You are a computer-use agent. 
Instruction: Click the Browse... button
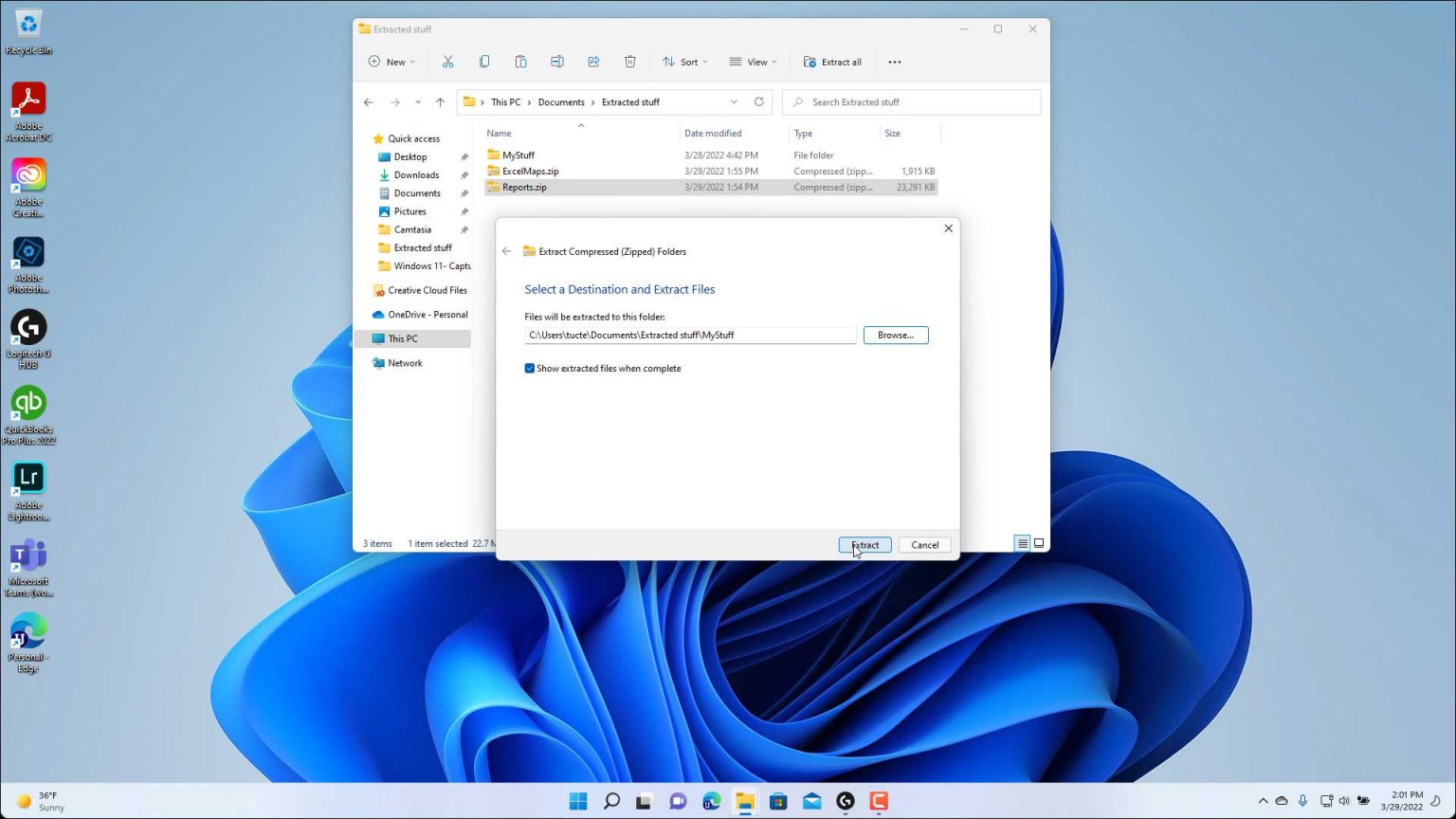[x=895, y=335]
